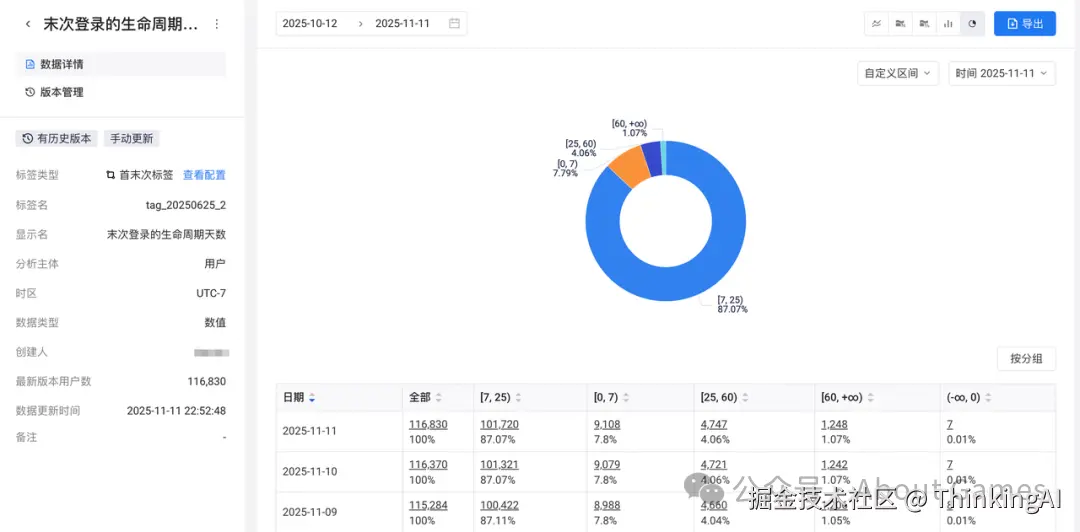Sort table by 全部 column
Image resolution: width=1080 pixels, height=532 pixels.
439,398
